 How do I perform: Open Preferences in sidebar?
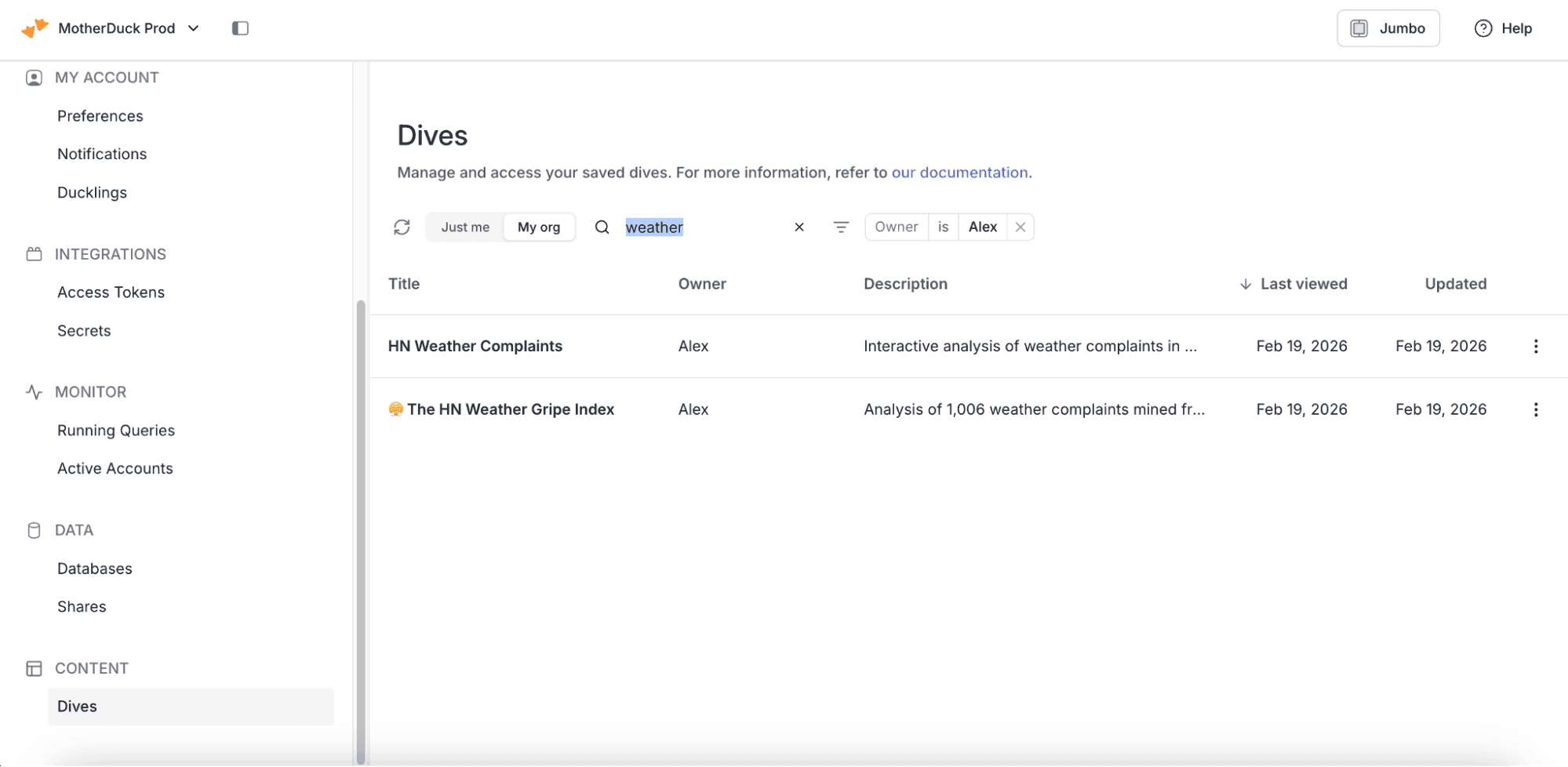100,115
